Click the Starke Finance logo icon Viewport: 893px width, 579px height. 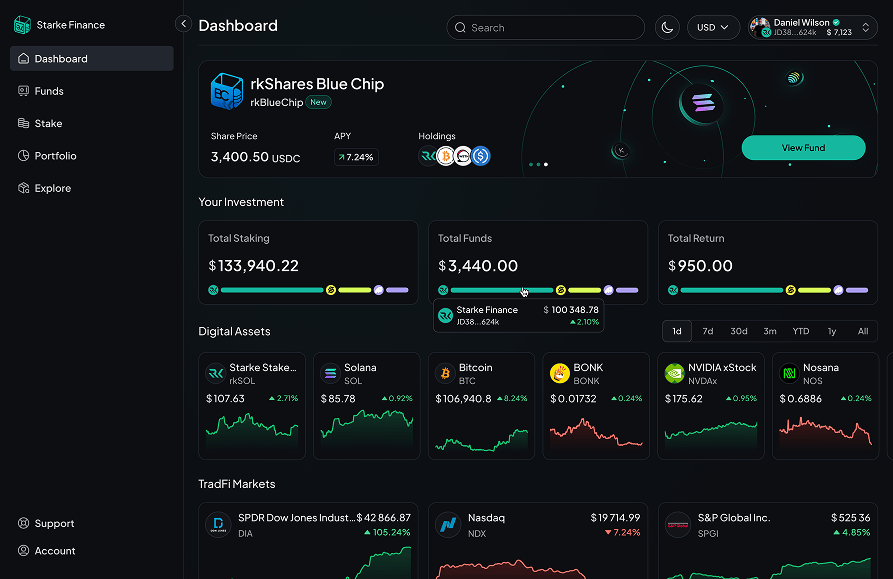[x=22, y=25]
